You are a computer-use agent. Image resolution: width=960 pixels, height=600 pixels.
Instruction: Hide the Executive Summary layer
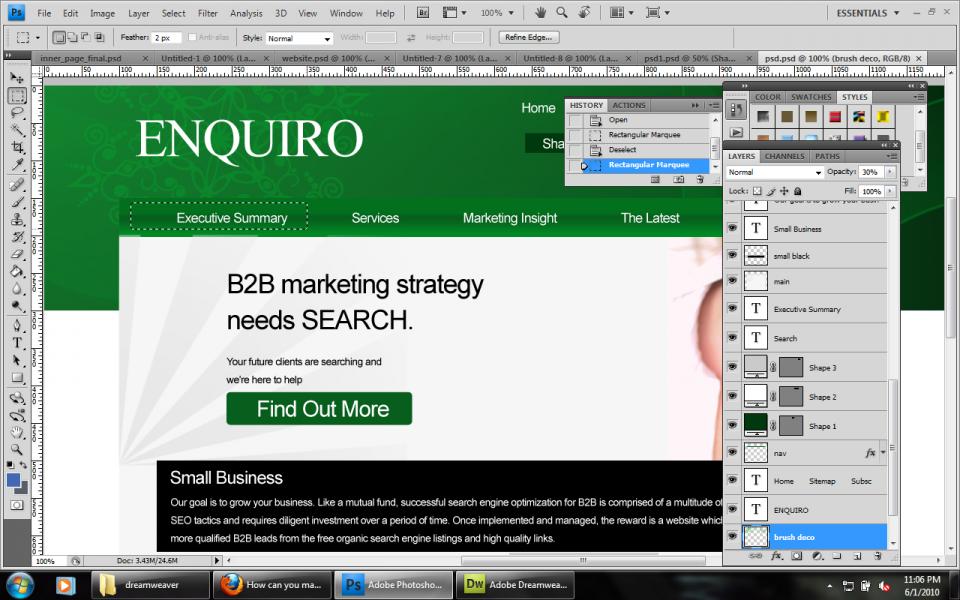coord(732,308)
